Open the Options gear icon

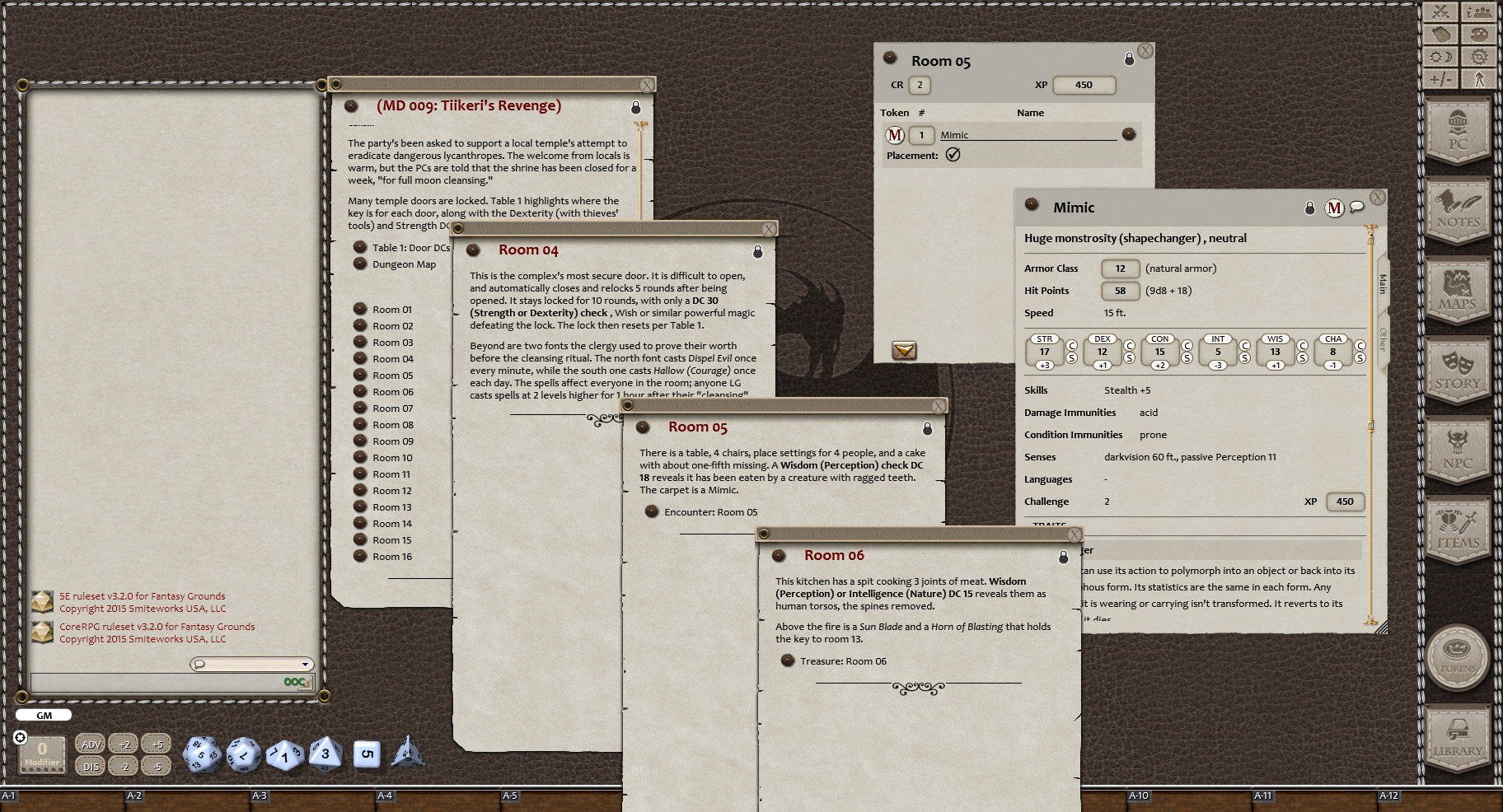1479,58
